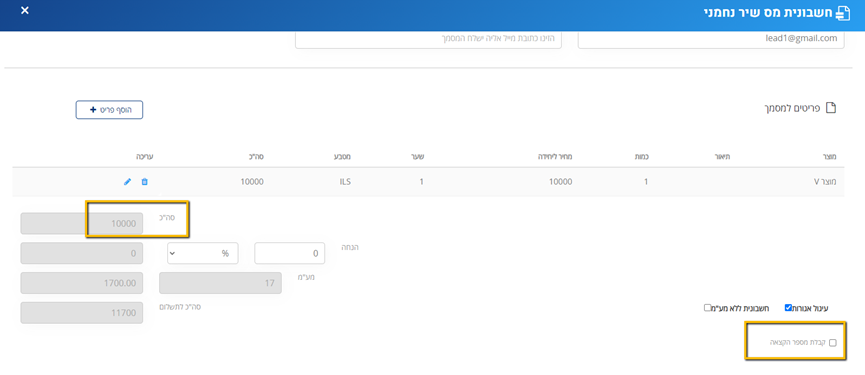The image size is (865, 375).
Task: Click the מוצר column header
Action: point(830,157)
